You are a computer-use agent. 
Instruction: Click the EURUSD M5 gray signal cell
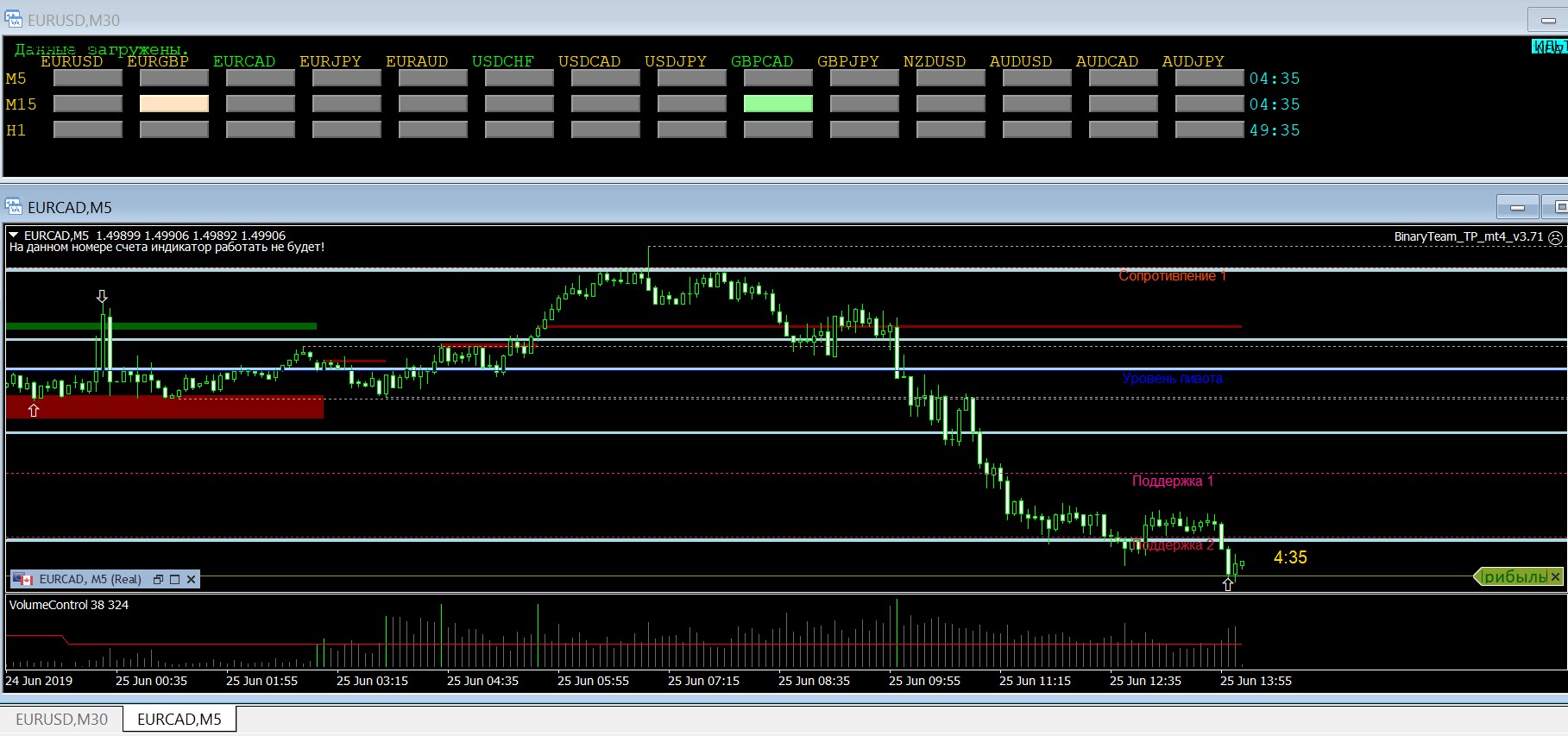[x=87, y=78]
